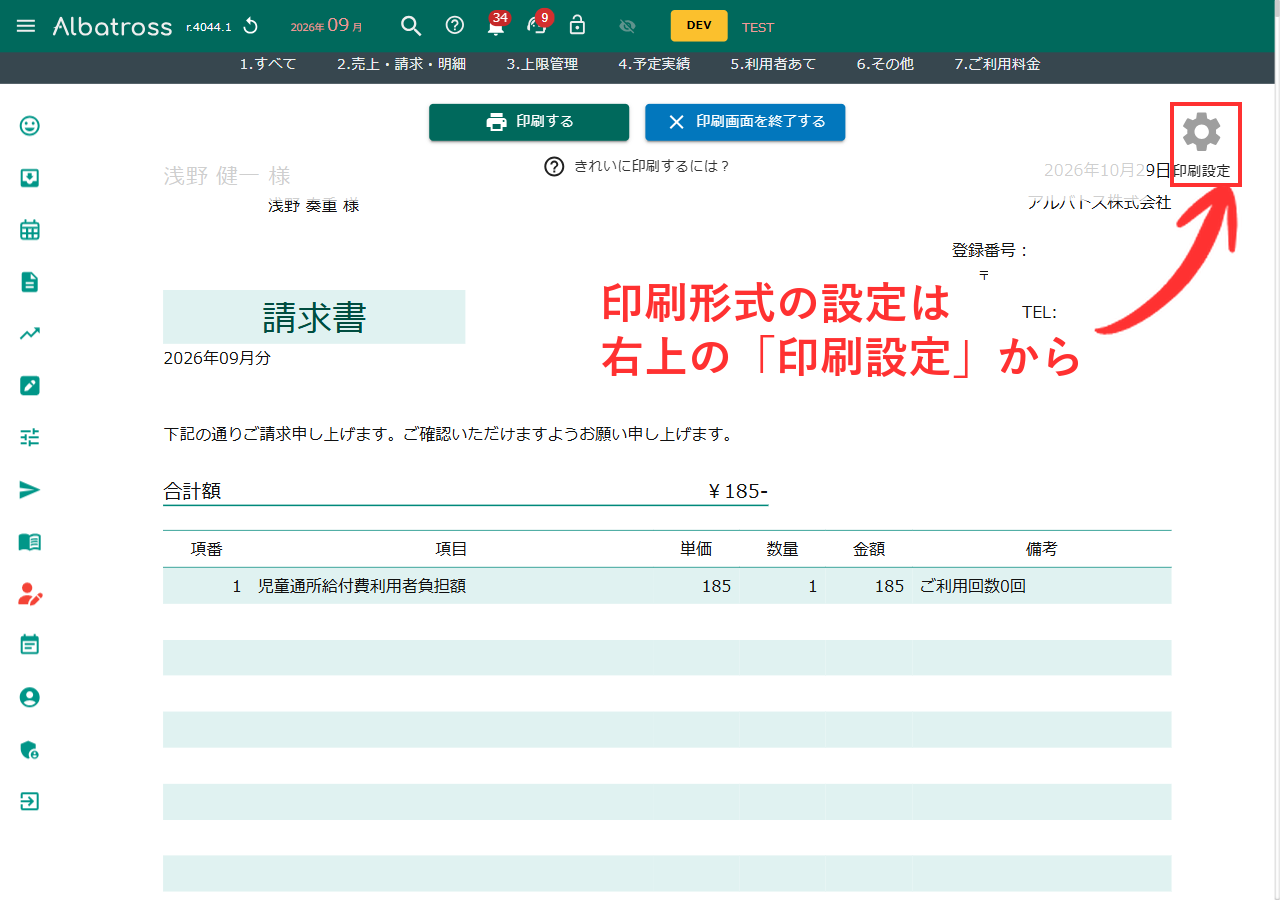This screenshot has width=1280, height=900.
Task: Switch to the 2.売上・請求・明細 tab
Action: pyautogui.click(x=401, y=64)
